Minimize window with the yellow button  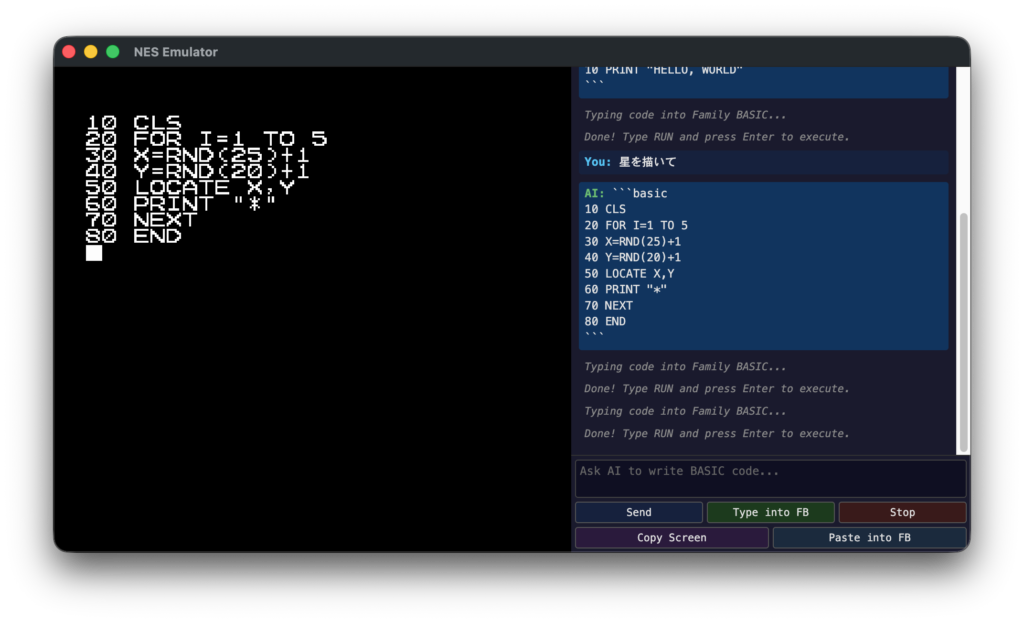(x=91, y=52)
